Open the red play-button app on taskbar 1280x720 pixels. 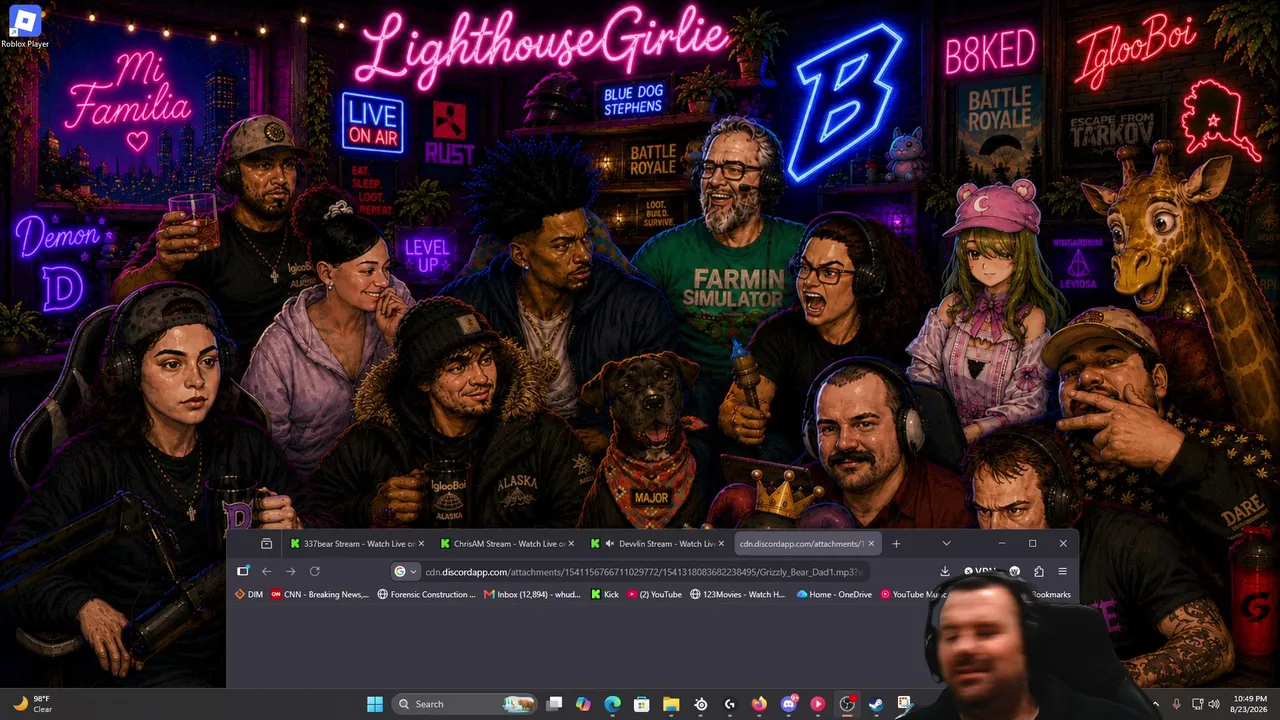(x=818, y=704)
